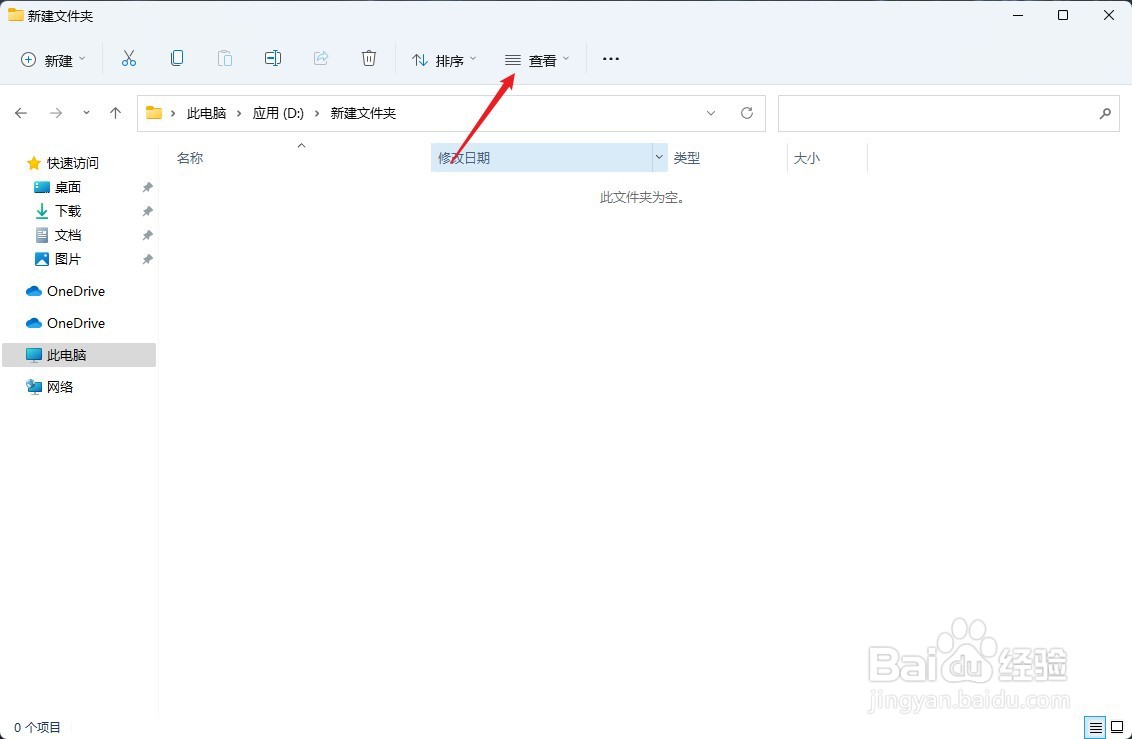Viewport: 1132px width, 739px height.
Task: Maximize the 新建文件夹 window
Action: pyautogui.click(x=1063, y=15)
